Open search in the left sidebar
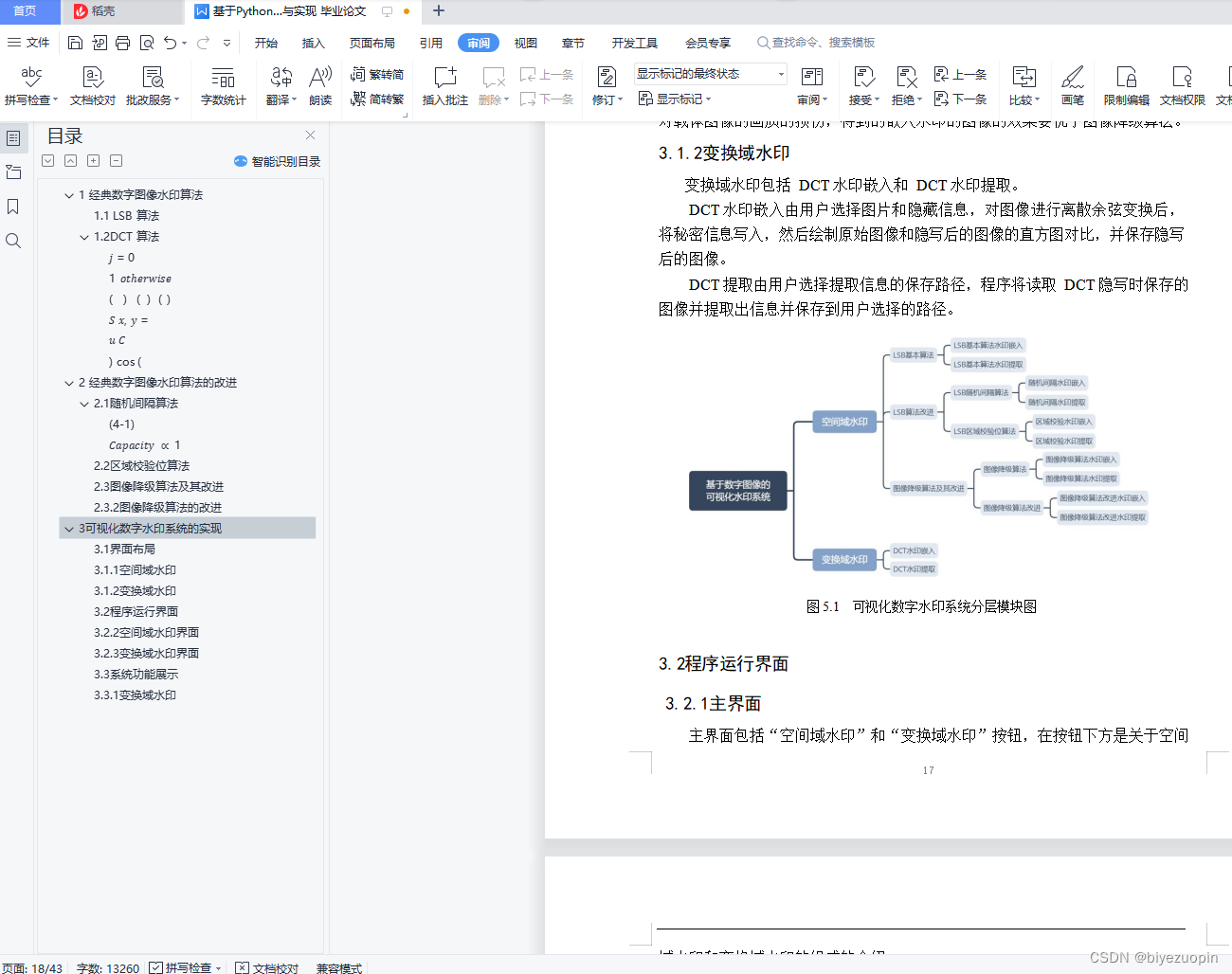The height and width of the screenshot is (974, 1232). [x=13, y=240]
